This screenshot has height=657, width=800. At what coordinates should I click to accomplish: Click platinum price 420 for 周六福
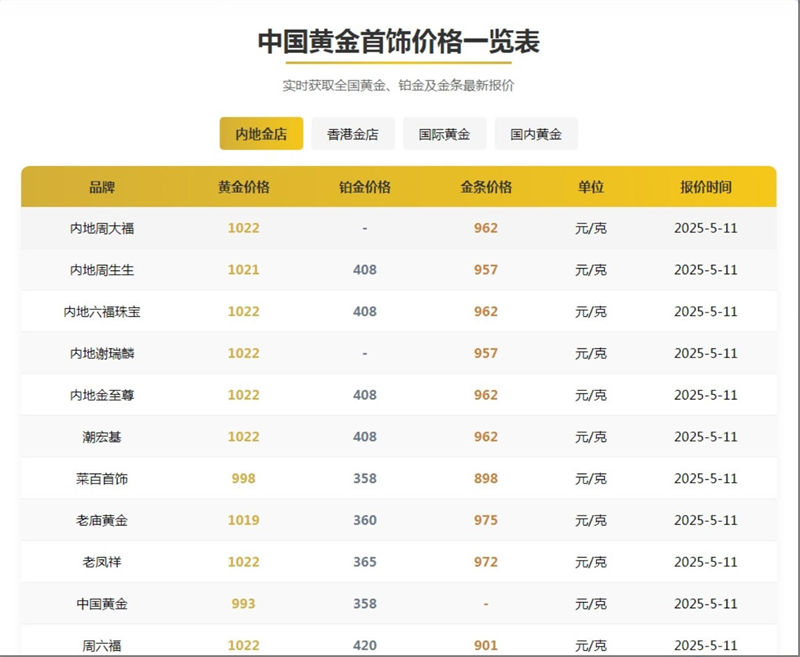(365, 646)
